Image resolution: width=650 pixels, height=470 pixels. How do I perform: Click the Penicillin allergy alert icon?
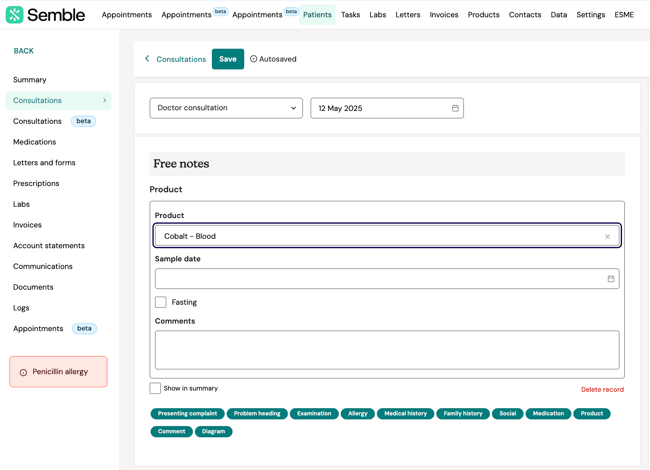tap(23, 372)
